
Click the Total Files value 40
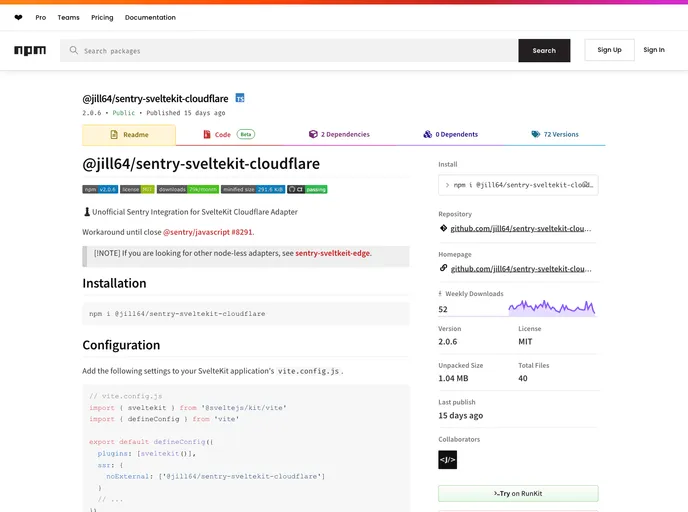pos(523,379)
